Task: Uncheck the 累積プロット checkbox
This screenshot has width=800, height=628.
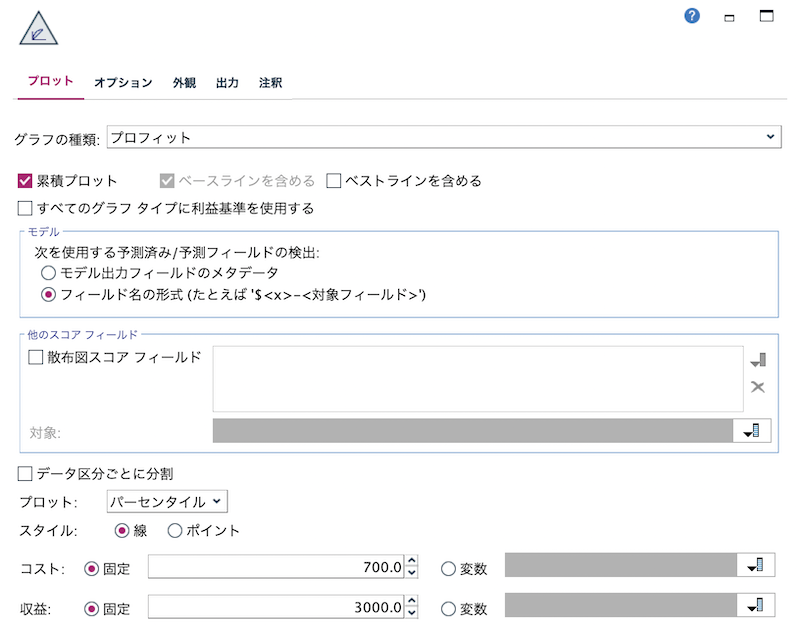Action: [x=21, y=181]
